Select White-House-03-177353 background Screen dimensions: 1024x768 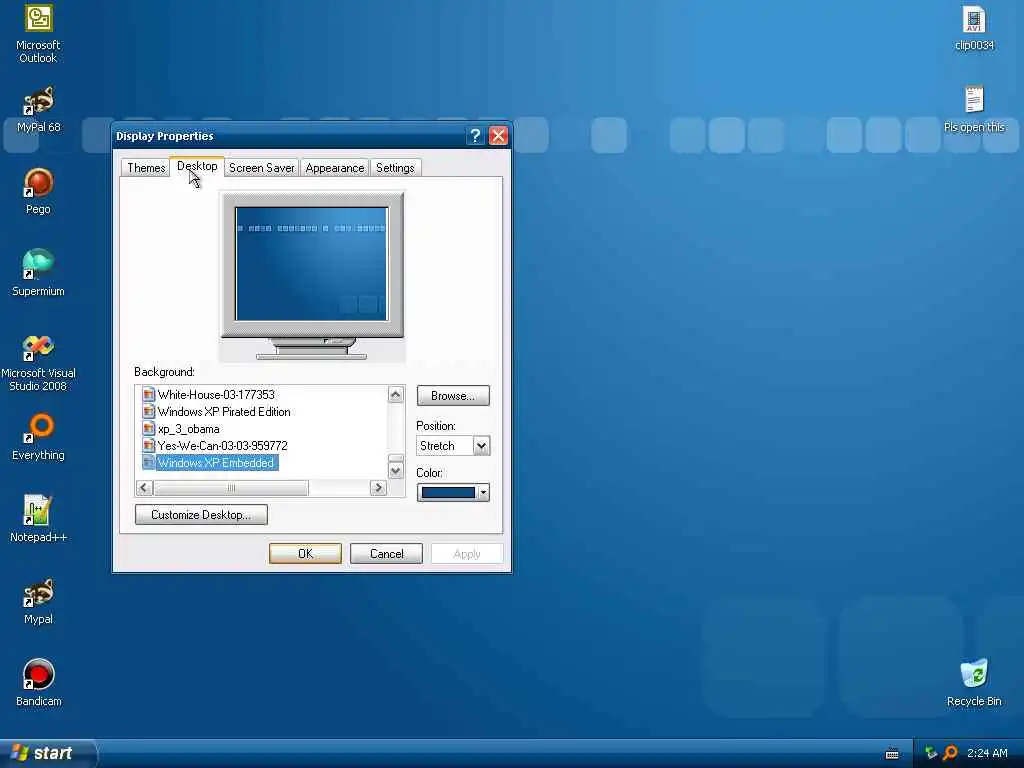coord(216,394)
